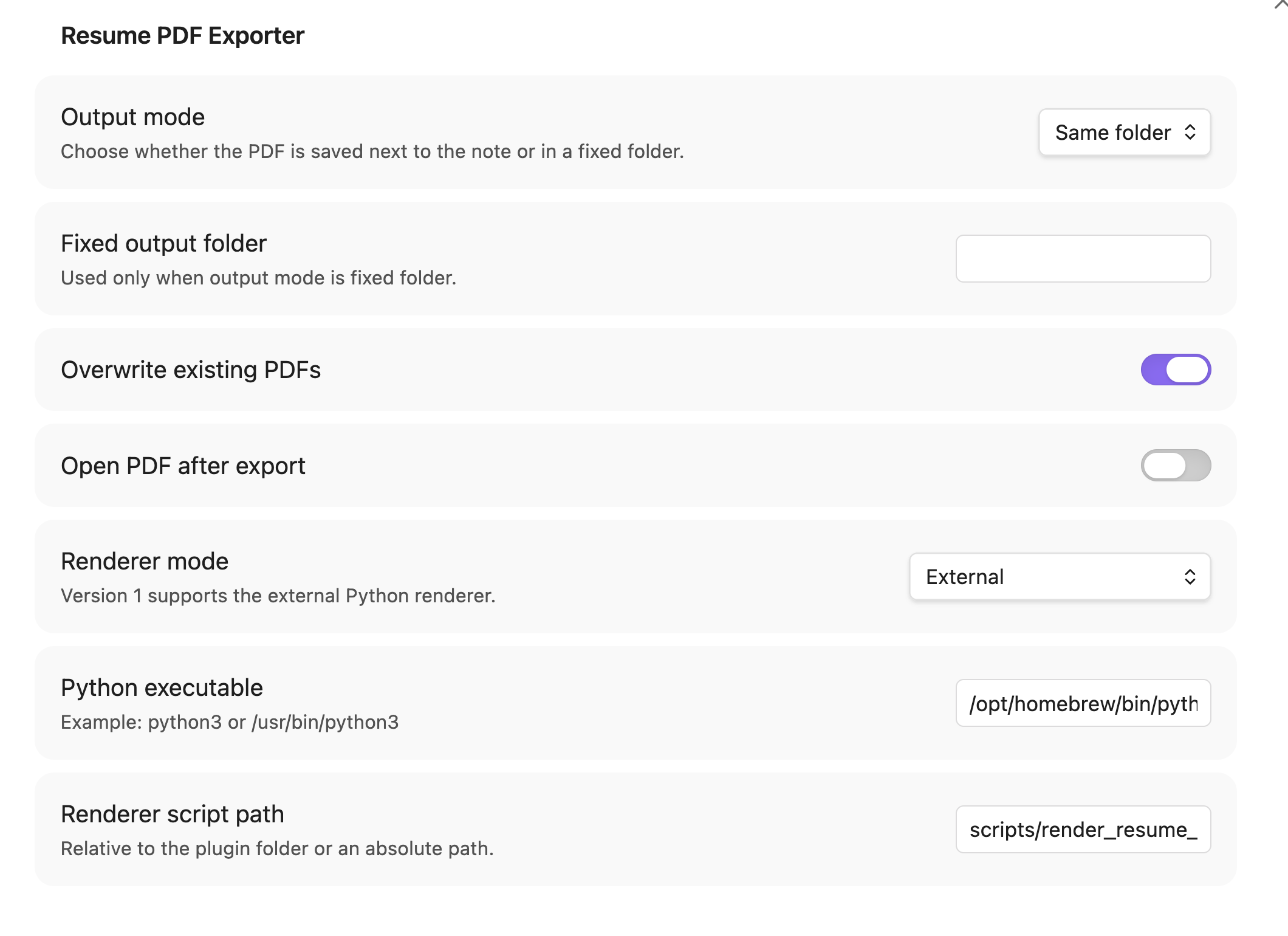Click the chevron on the Same folder selector
The image size is (1288, 936).
tap(1190, 132)
